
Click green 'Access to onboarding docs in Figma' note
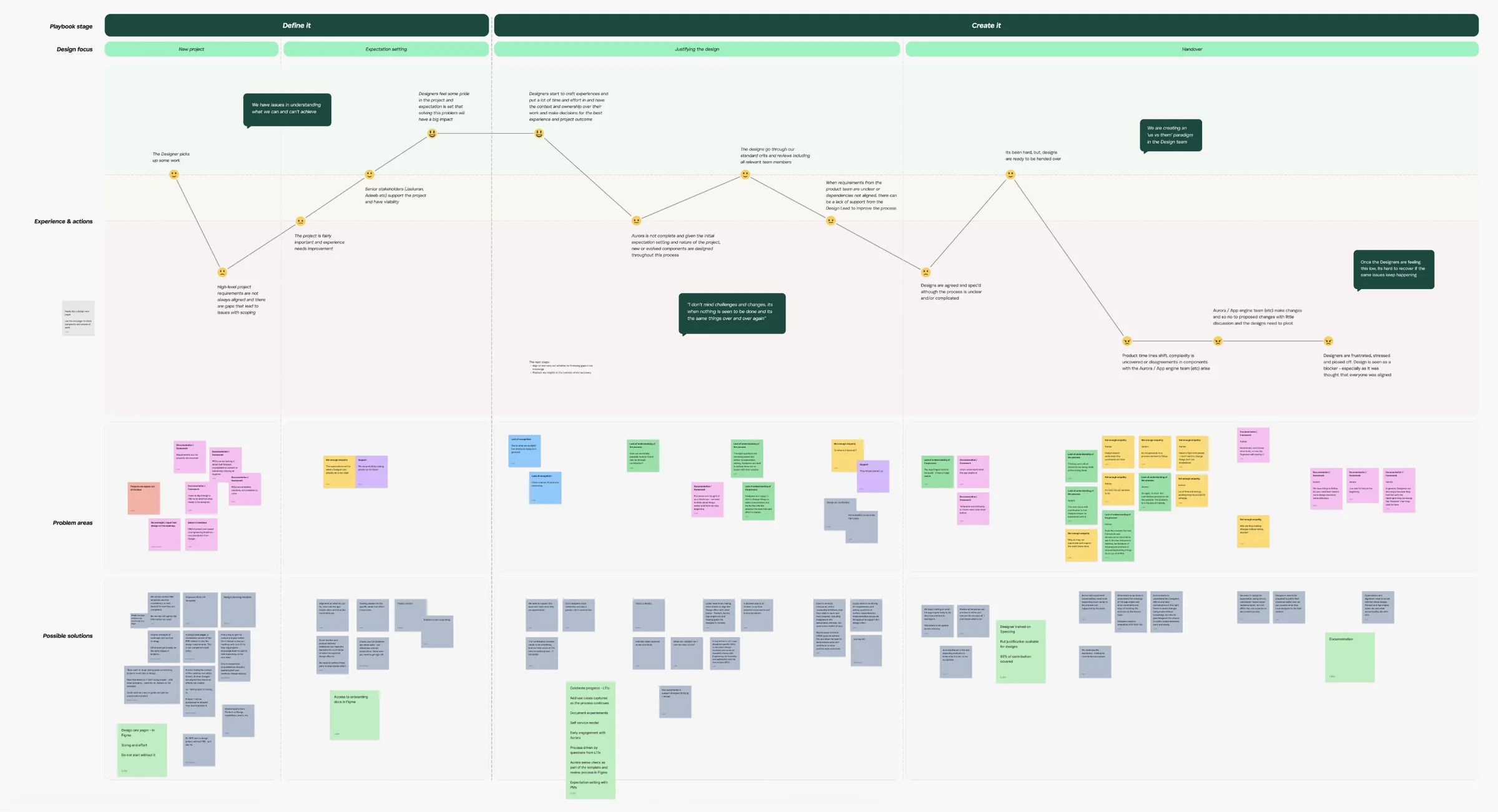click(355, 715)
